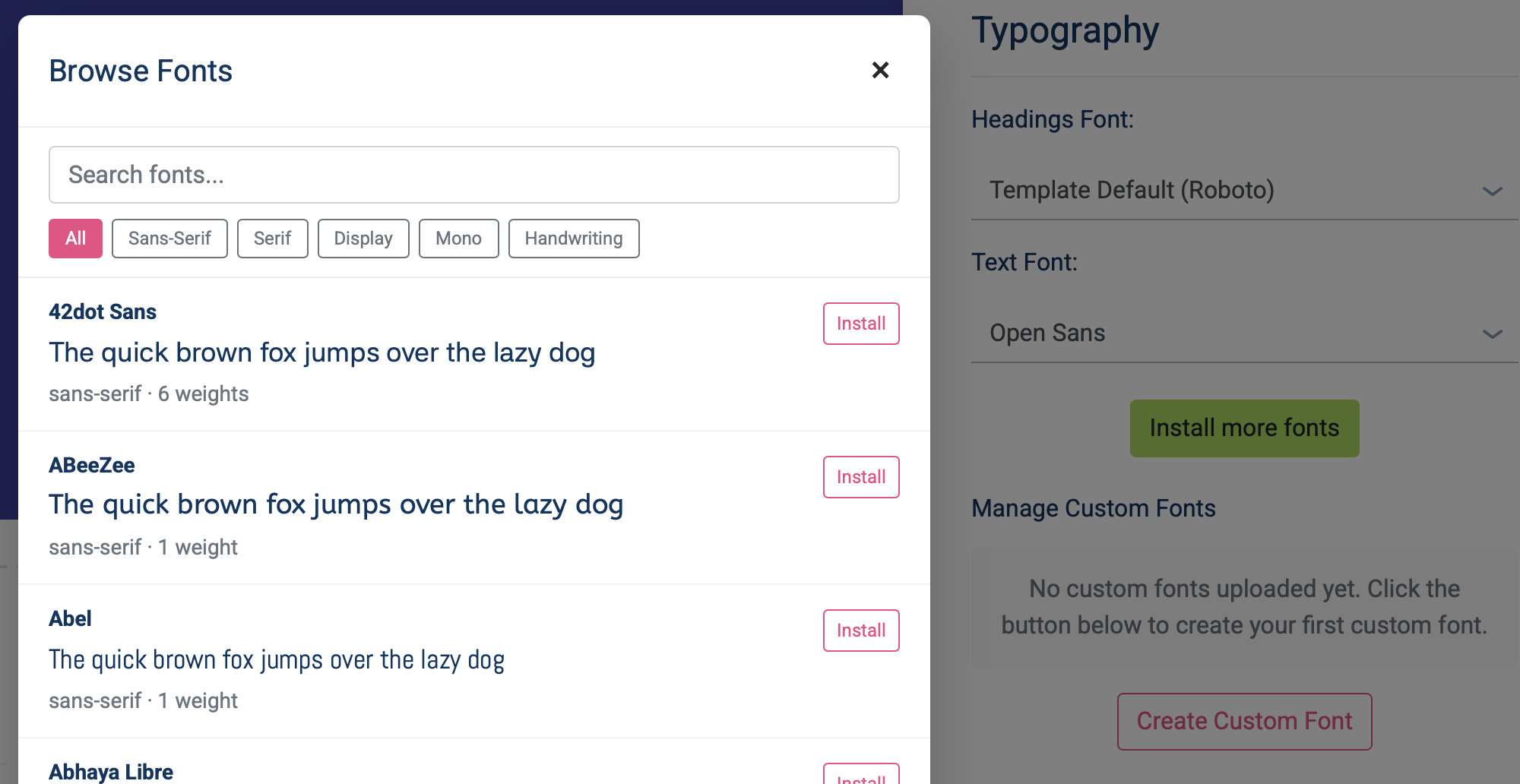Viewport: 1520px width, 784px height.
Task: Click the Abhaya Libre font name
Action: click(111, 772)
